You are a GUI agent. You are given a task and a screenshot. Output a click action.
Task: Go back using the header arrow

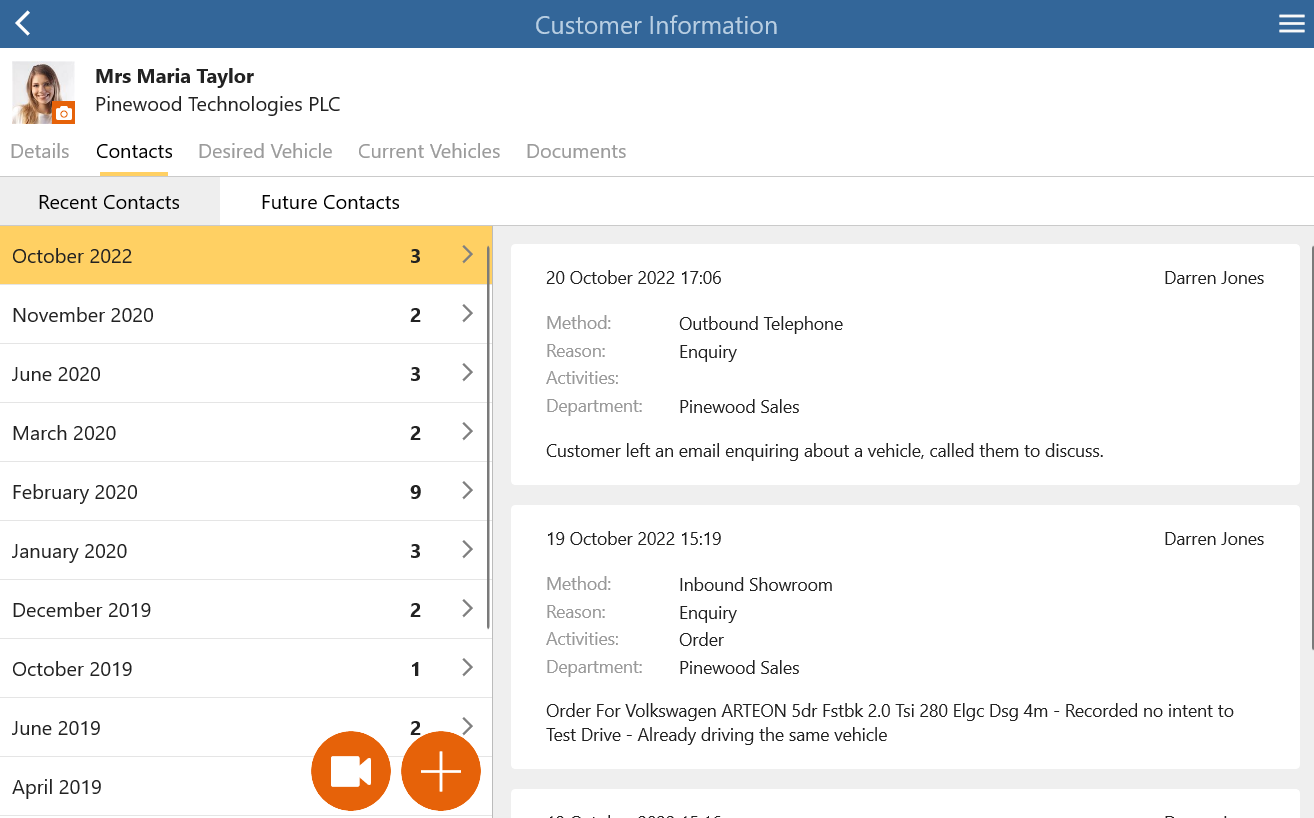tap(23, 24)
